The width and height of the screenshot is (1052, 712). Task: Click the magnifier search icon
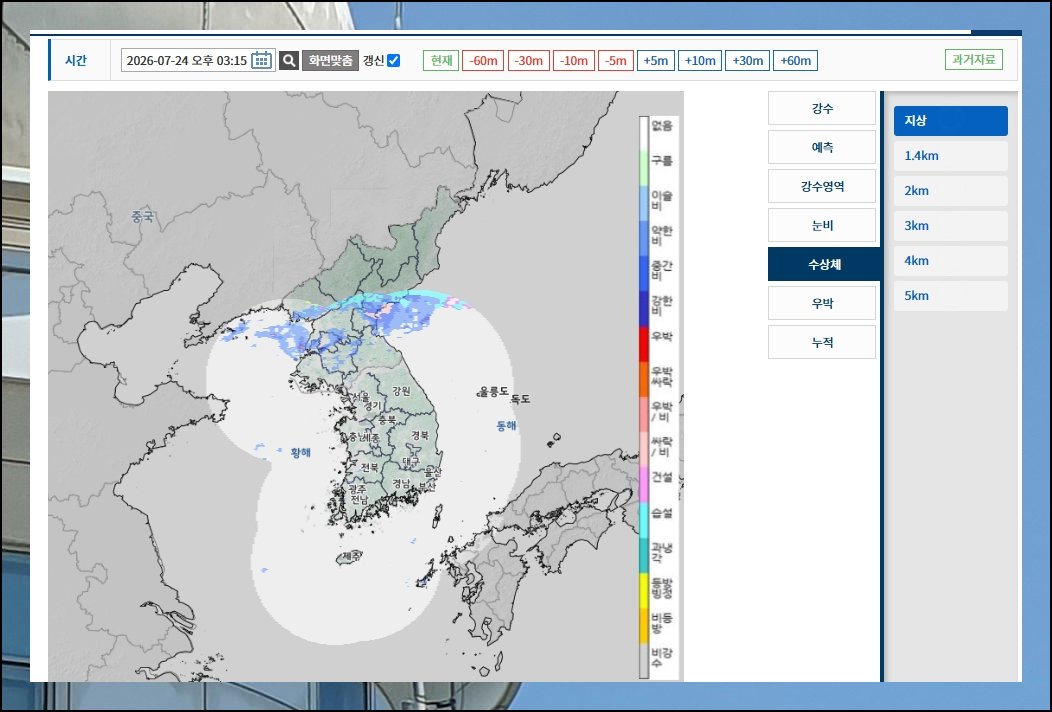click(288, 60)
